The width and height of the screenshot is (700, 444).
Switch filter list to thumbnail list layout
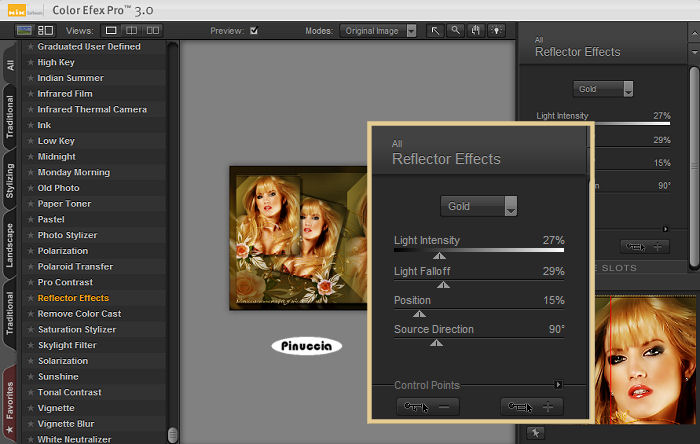pyautogui.click(x=46, y=30)
